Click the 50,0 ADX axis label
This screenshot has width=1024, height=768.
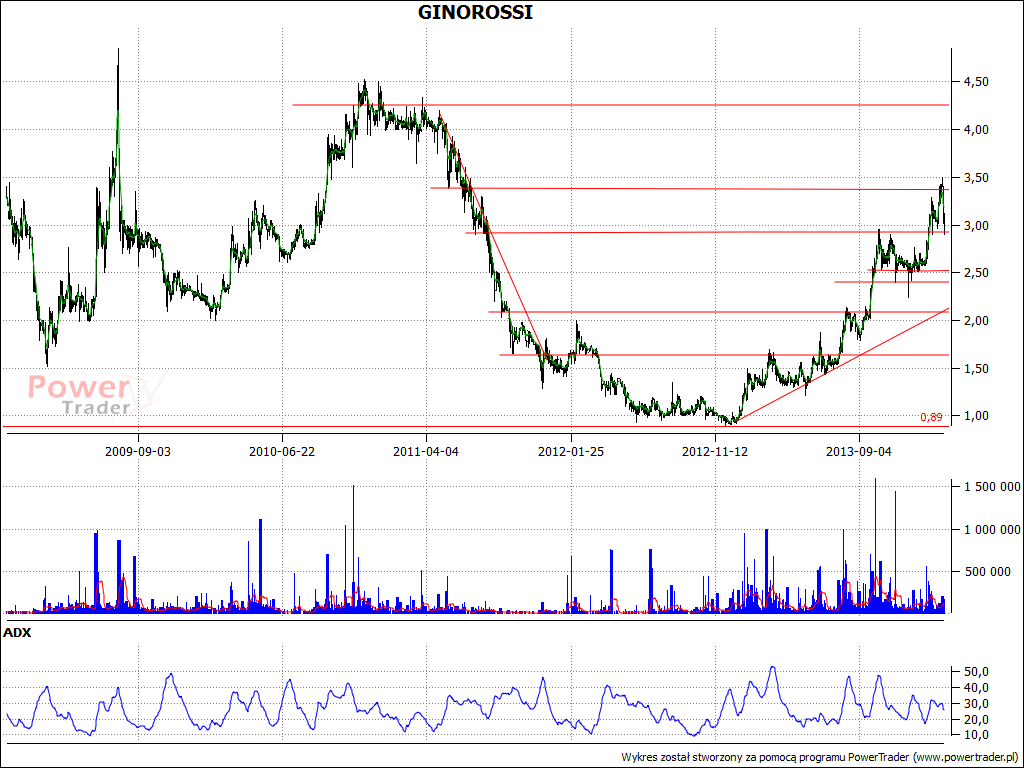(976, 671)
